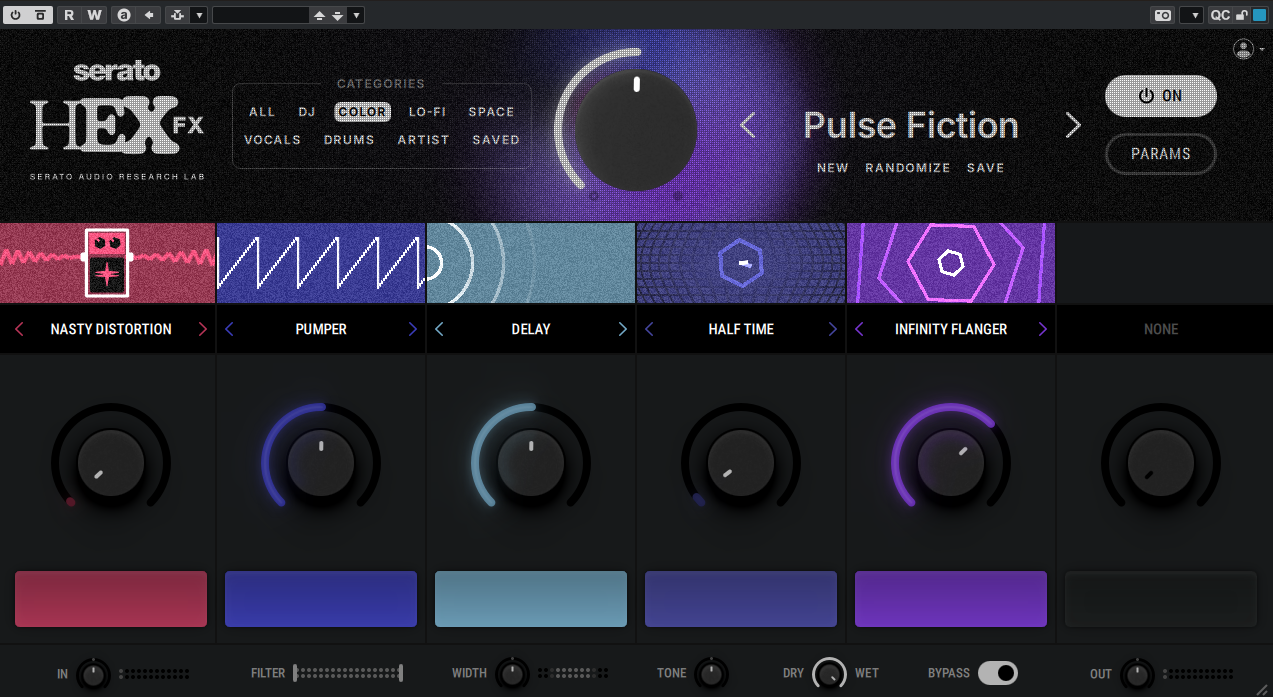The image size is (1273, 697).
Task: Open the PARAMS panel
Action: [1161, 154]
